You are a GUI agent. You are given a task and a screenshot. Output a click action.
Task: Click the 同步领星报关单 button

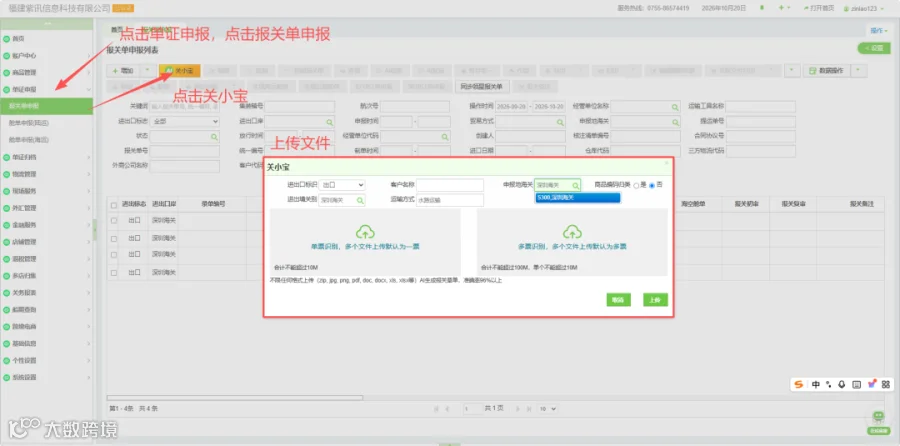coord(481,87)
